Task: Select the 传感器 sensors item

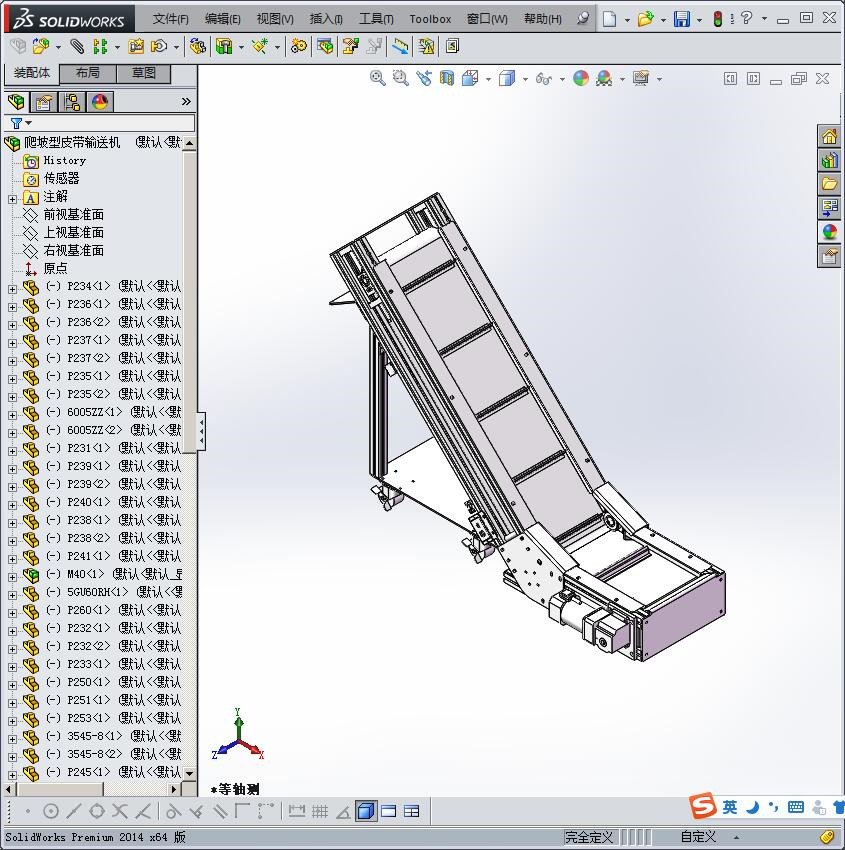Action: [61, 178]
